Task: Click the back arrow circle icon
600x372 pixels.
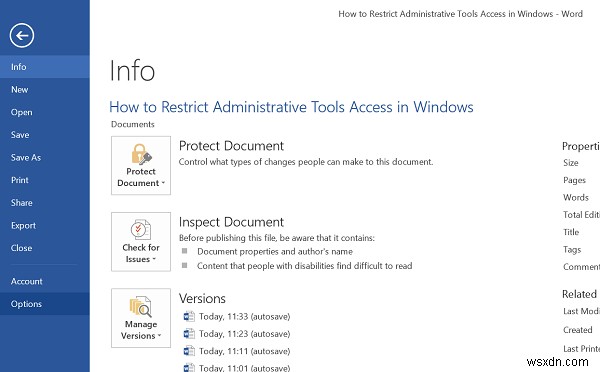Action: (x=22, y=35)
